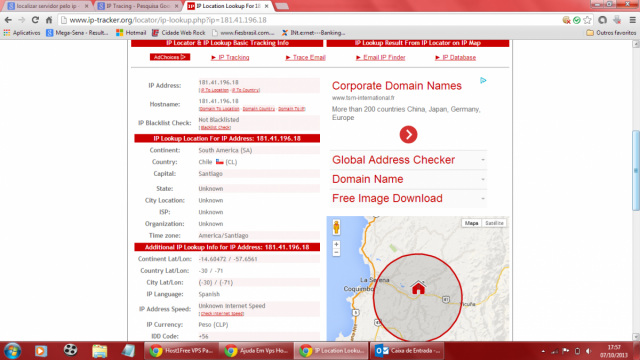Switch map to Satélite view
Viewport: 640px width, 360px height.
click(494, 223)
